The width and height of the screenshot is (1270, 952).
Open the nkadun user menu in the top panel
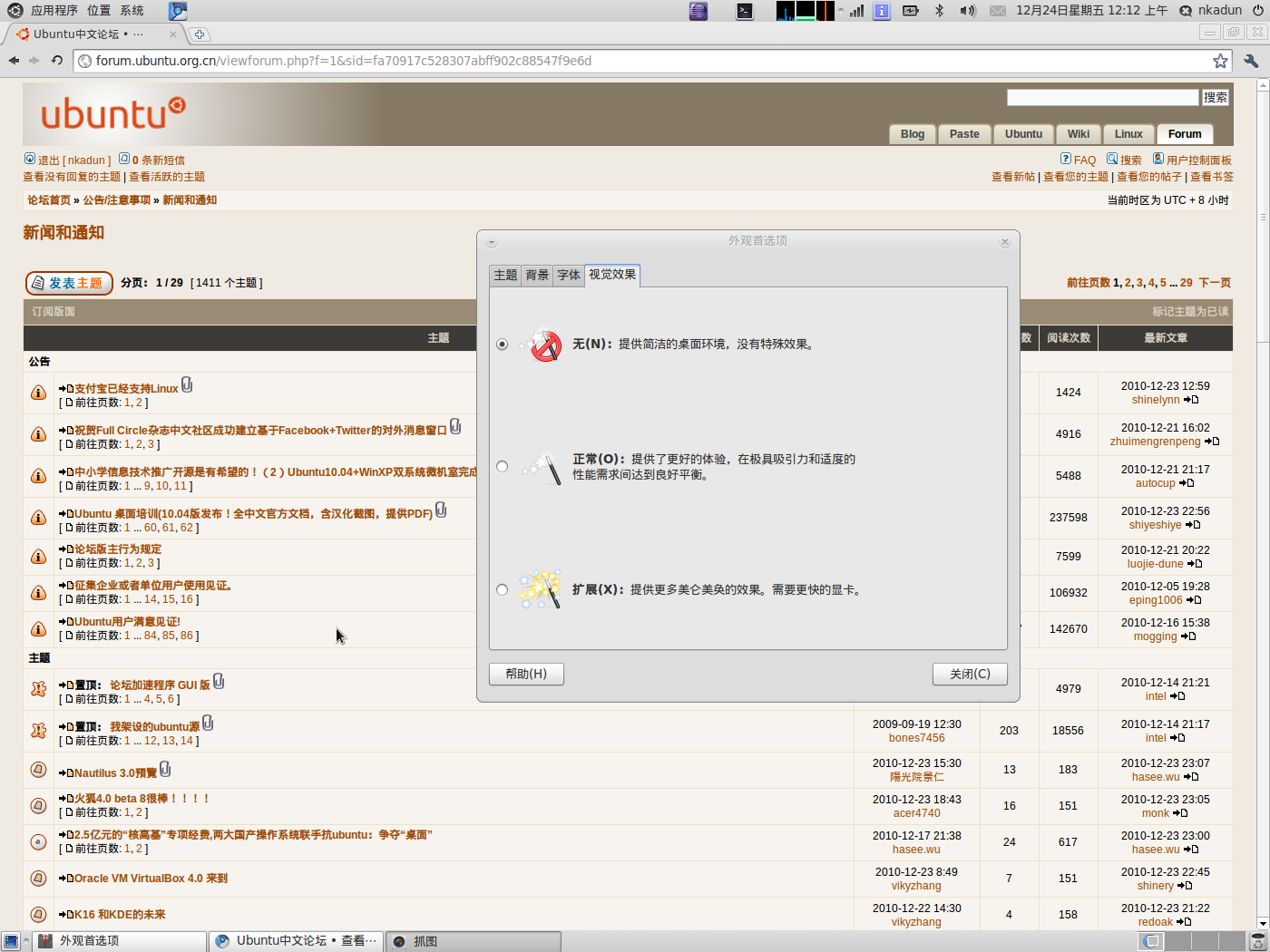1210,11
